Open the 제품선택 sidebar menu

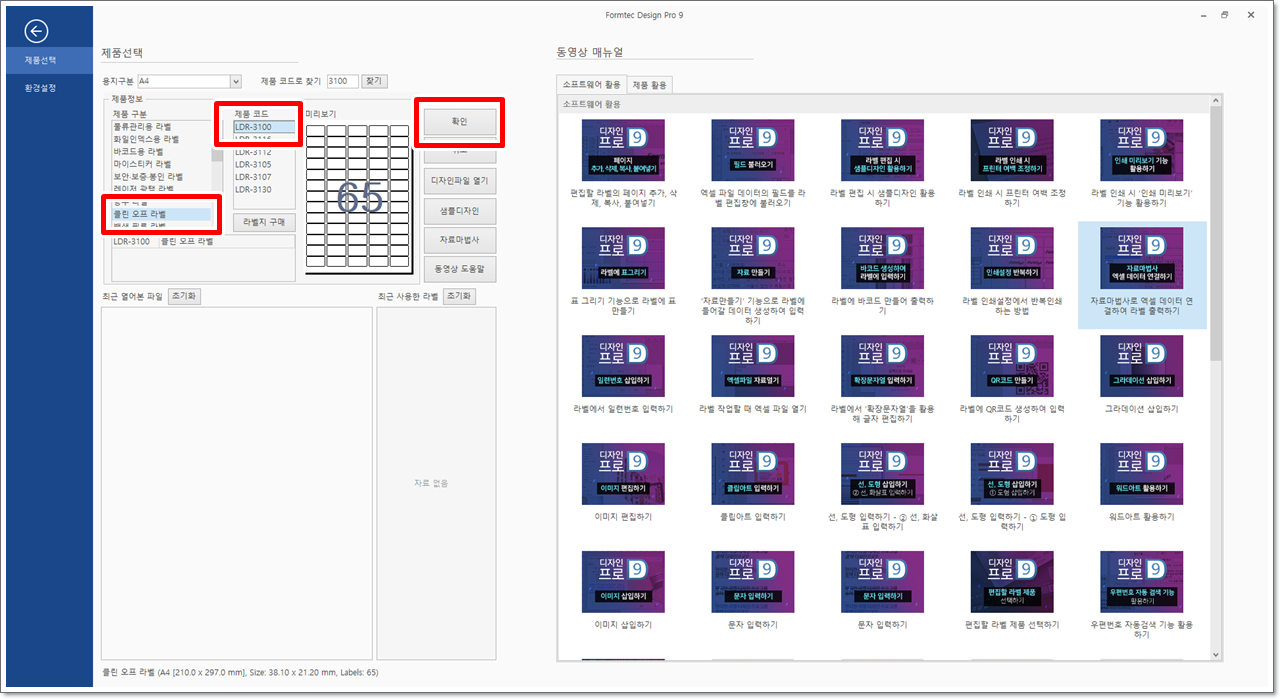pos(47,60)
